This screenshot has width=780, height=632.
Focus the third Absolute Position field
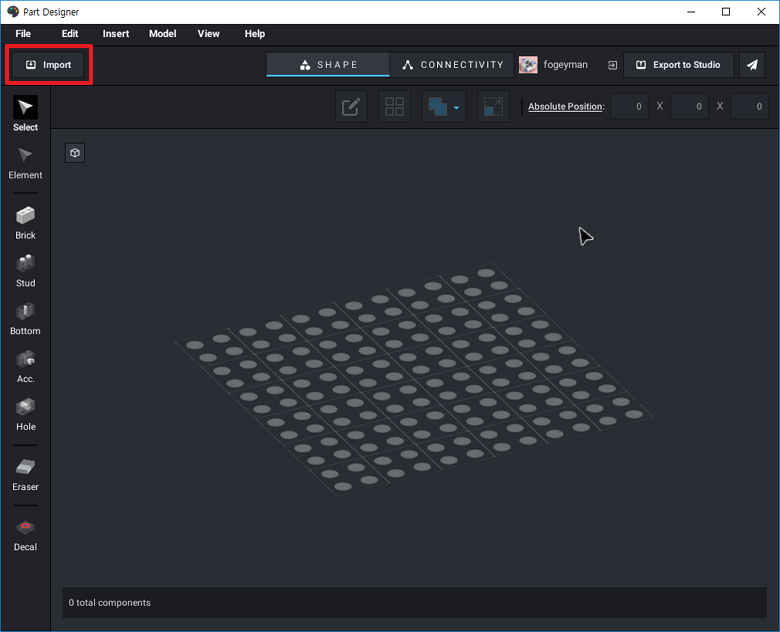click(x=749, y=106)
